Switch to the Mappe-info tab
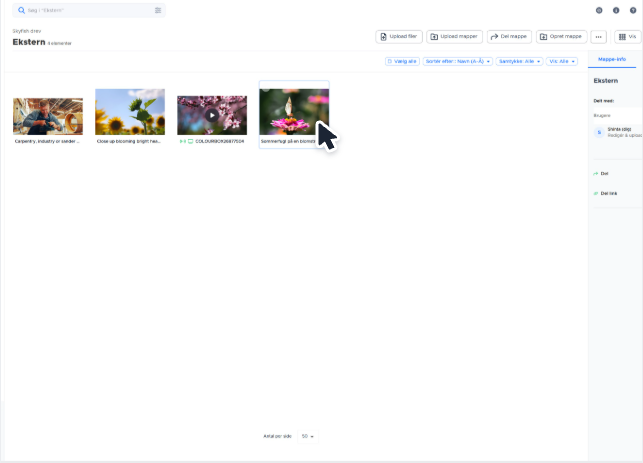Screen dimensions: 643x463 [612, 59]
